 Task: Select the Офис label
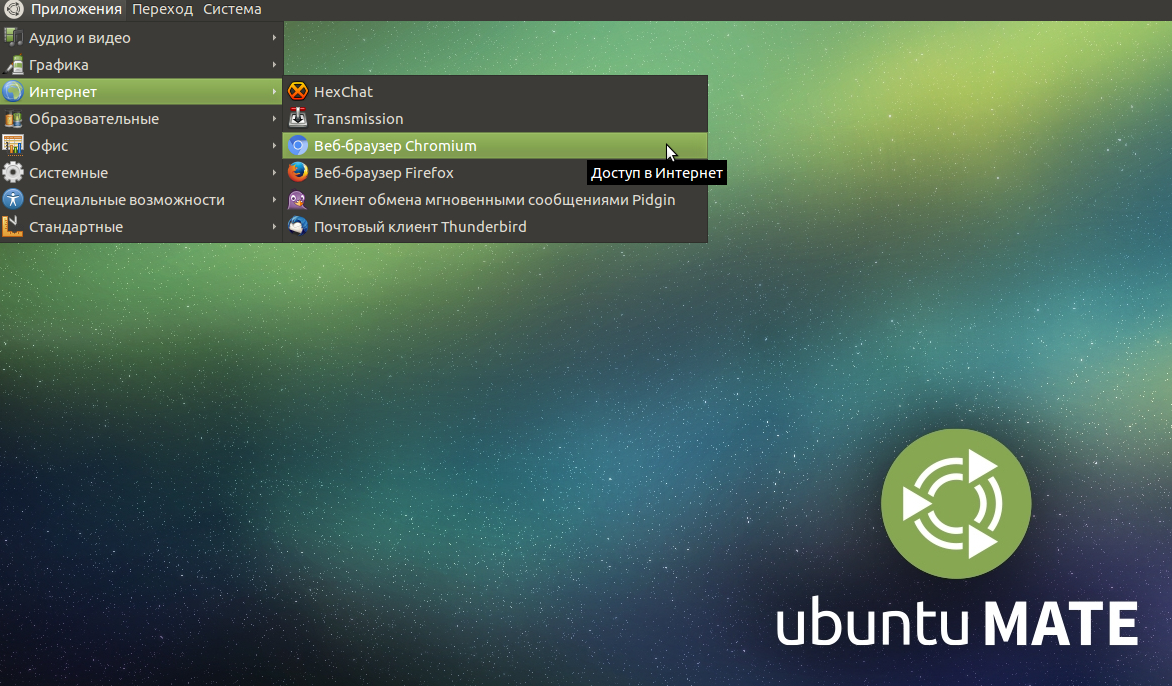pyautogui.click(x=49, y=146)
